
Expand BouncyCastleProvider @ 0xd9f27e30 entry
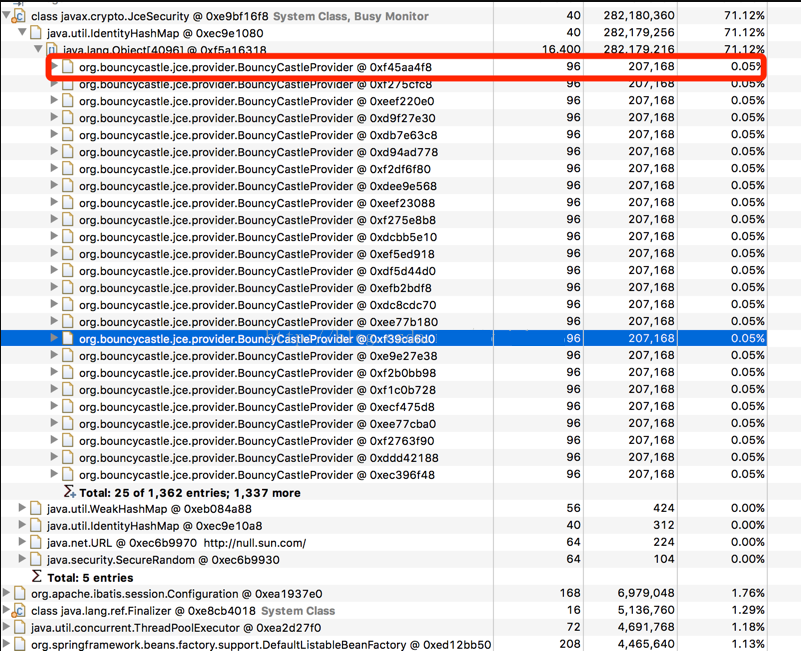[x=54, y=117]
